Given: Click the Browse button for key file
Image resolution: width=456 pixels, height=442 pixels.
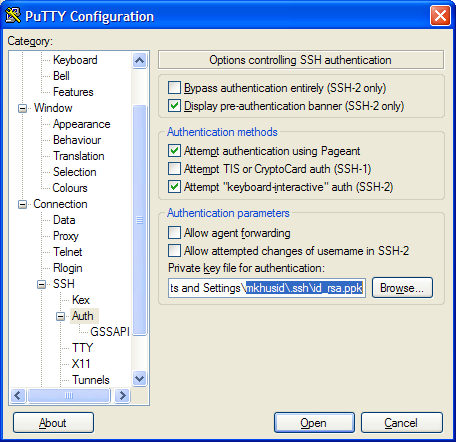Looking at the screenshot, I should tap(402, 288).
